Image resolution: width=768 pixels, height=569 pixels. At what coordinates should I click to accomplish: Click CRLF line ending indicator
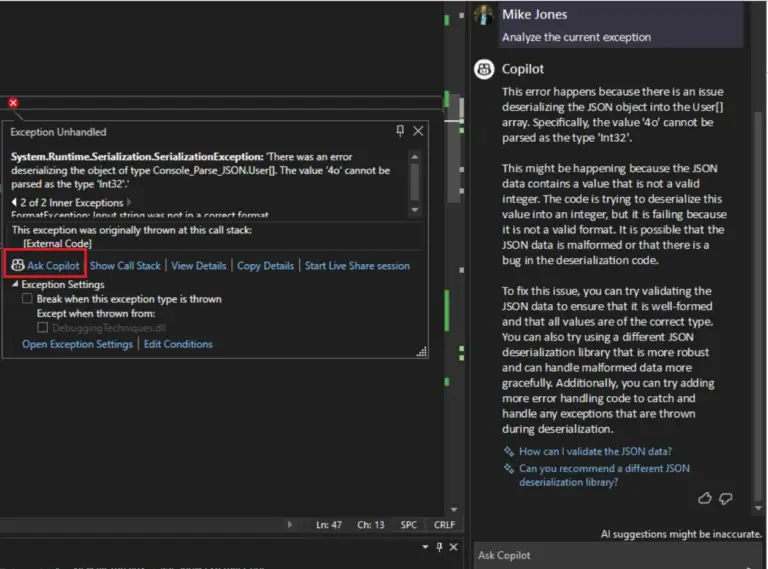point(444,525)
